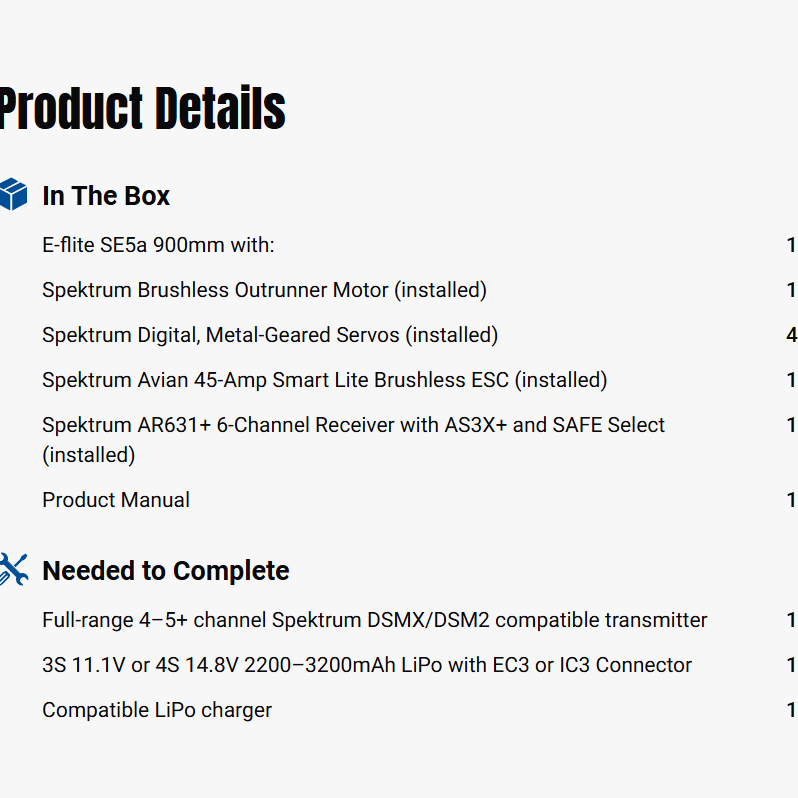The height and width of the screenshot is (798, 798).
Task: Select the quantity for Compatible LiPo charger
Action: 791,710
